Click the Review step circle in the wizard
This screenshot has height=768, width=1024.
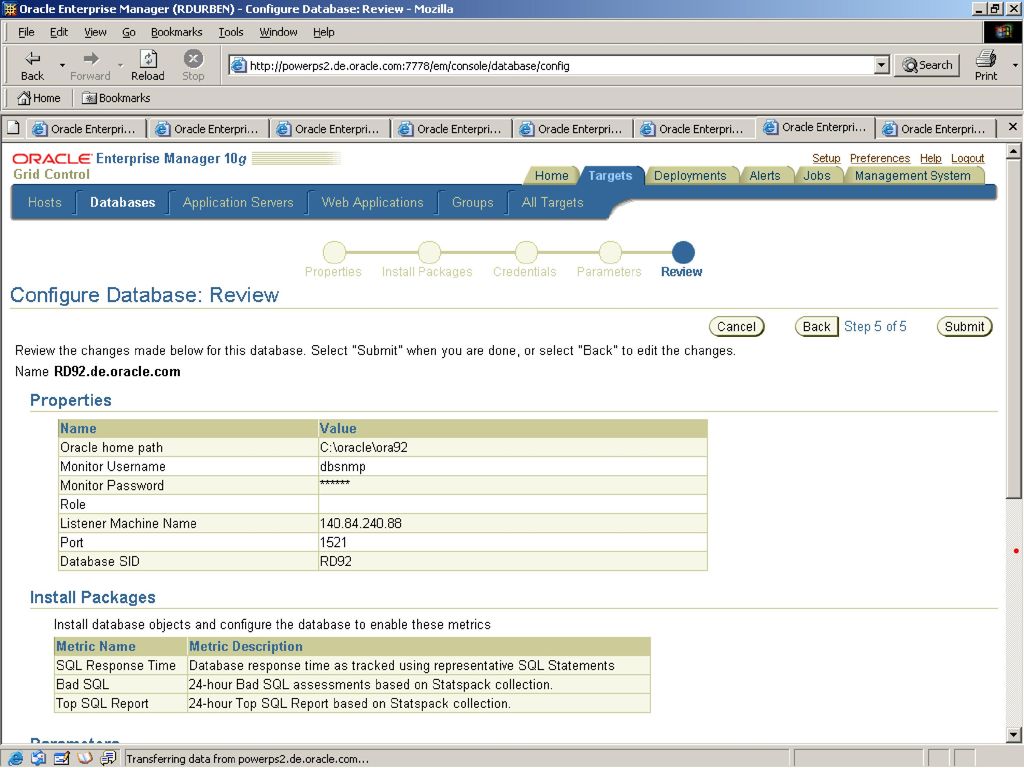coord(683,252)
